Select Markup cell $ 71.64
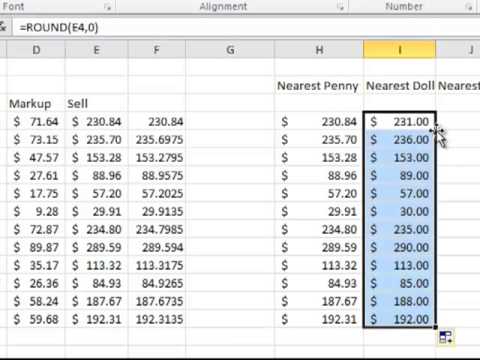 [36, 122]
